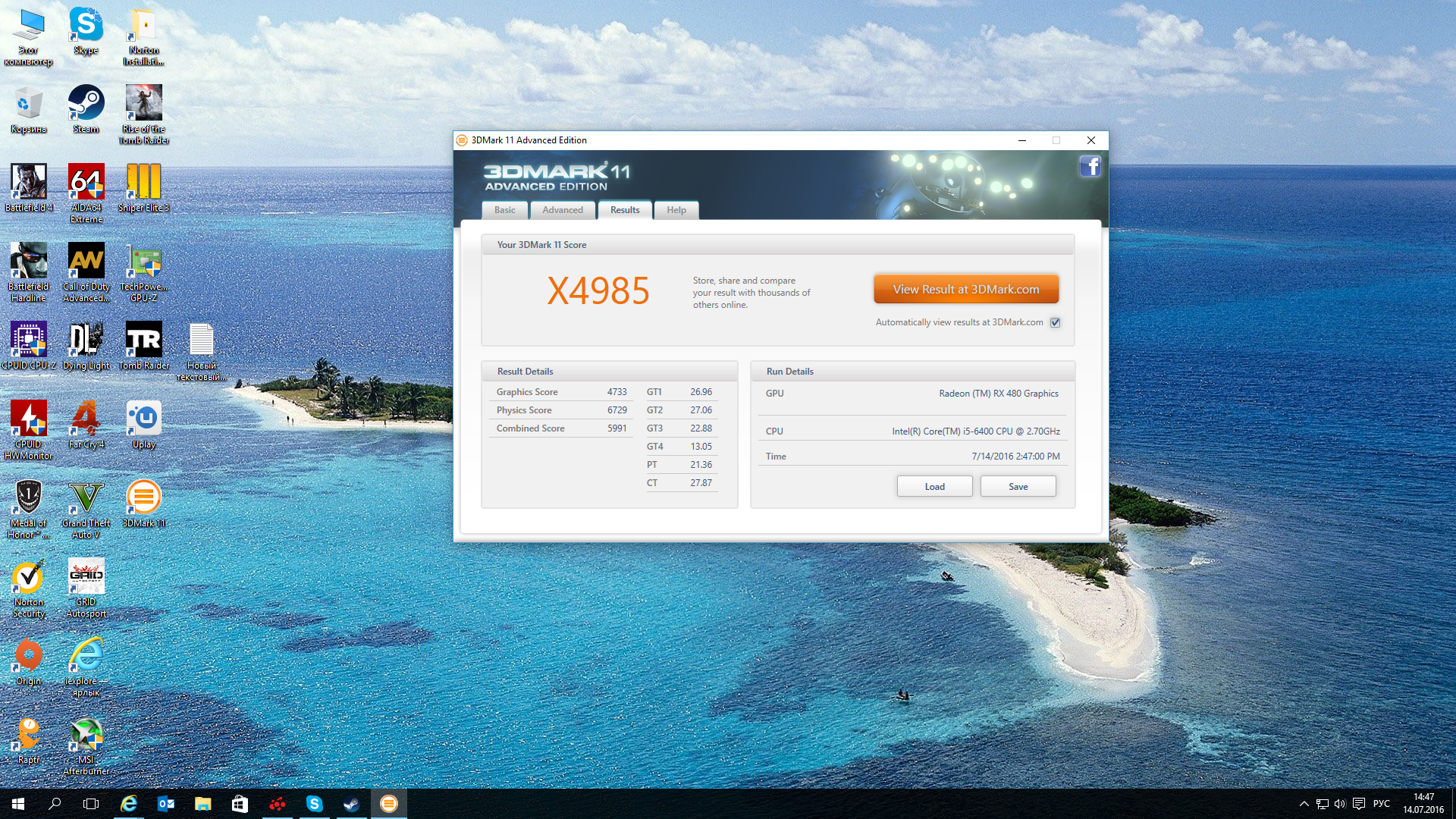This screenshot has width=1456, height=819.
Task: Click the Skype taskbar icon
Action: coord(314,804)
